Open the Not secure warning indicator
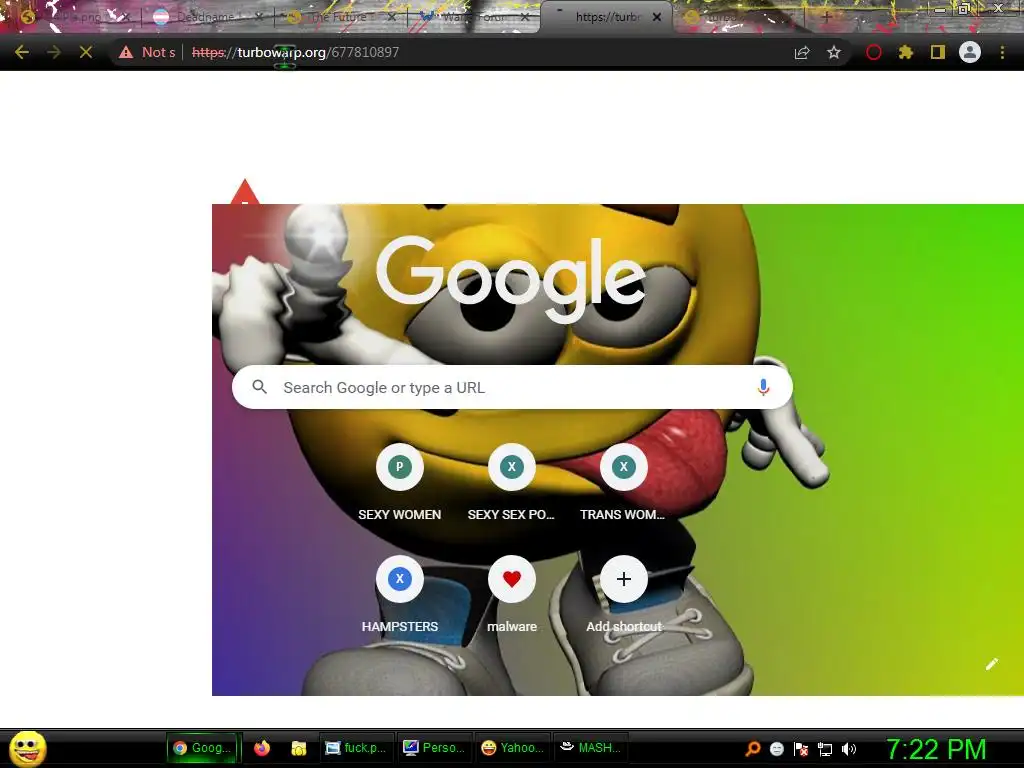This screenshot has width=1024, height=768. coord(148,52)
